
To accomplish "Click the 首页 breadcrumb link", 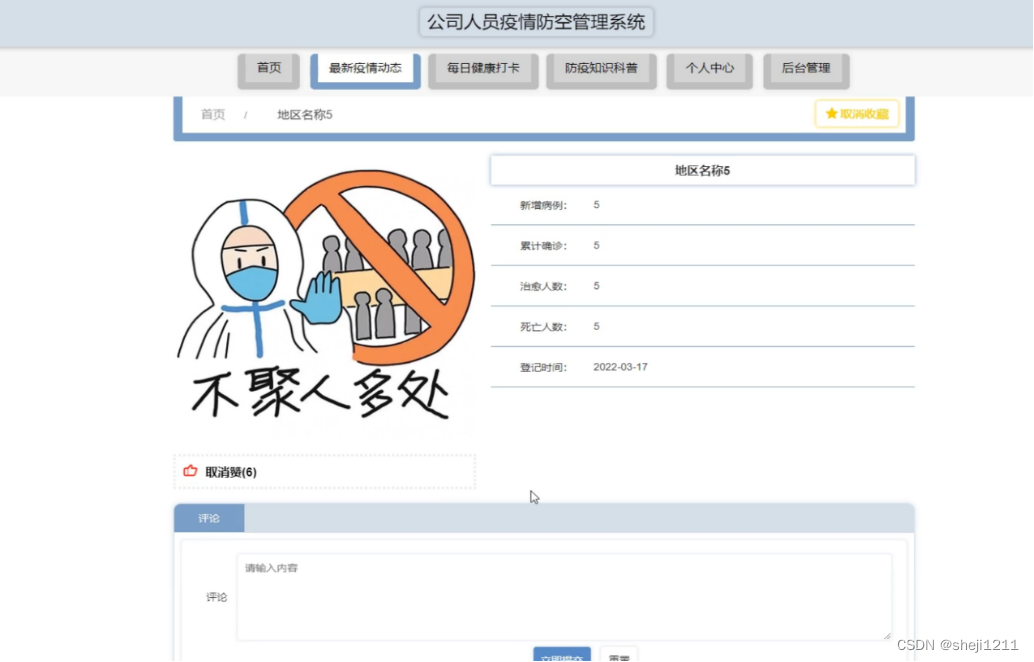I will (x=213, y=114).
